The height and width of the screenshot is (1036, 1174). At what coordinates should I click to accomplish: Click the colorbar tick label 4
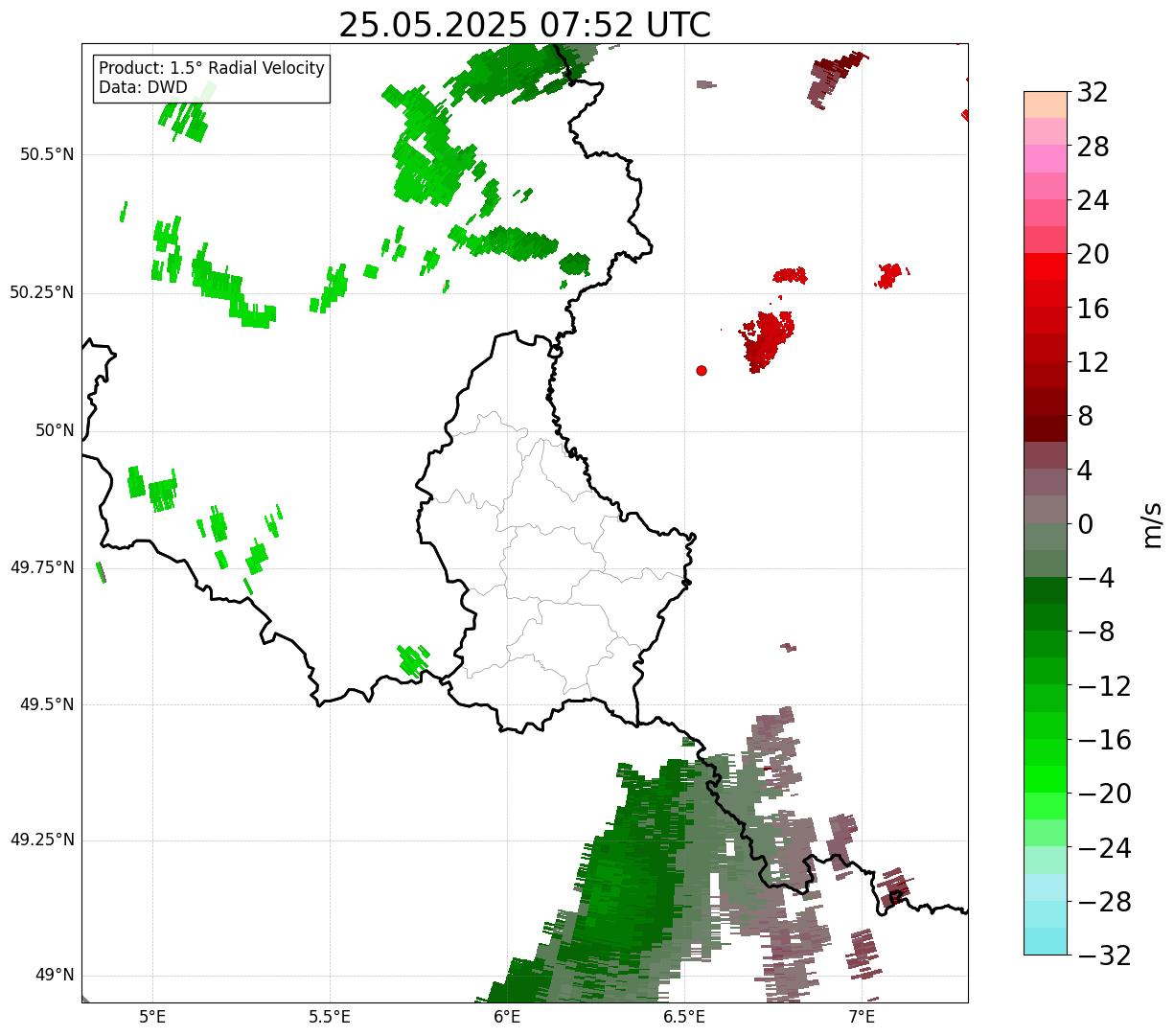click(1085, 471)
